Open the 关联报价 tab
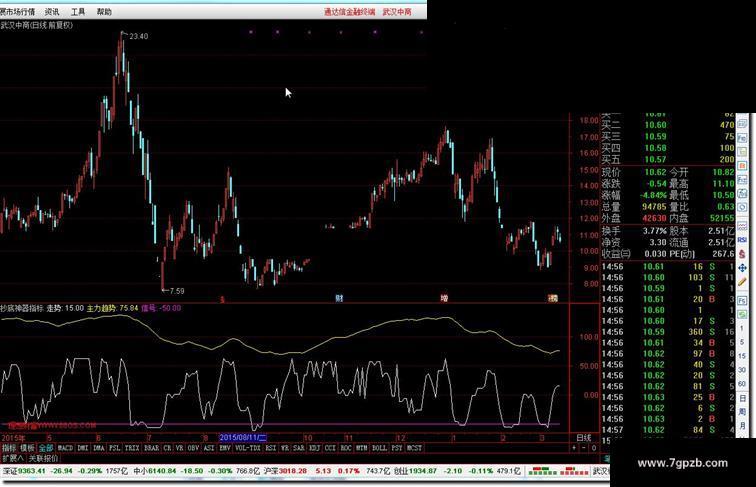The width and height of the screenshot is (756, 487). pyautogui.click(x=43, y=458)
